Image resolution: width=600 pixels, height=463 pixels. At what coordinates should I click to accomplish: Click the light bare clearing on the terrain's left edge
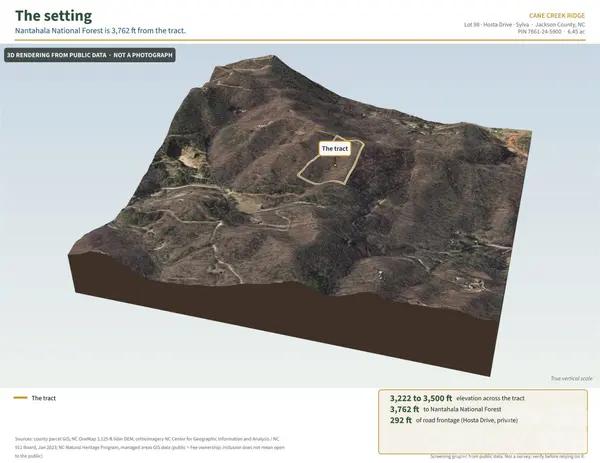click(x=189, y=157)
